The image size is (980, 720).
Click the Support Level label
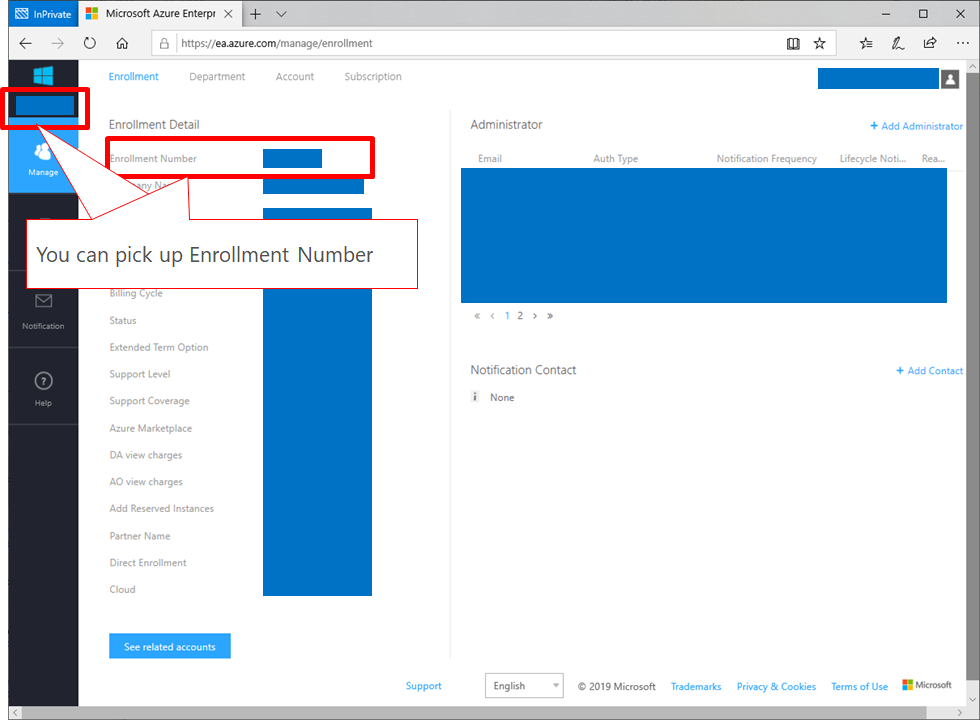(139, 374)
